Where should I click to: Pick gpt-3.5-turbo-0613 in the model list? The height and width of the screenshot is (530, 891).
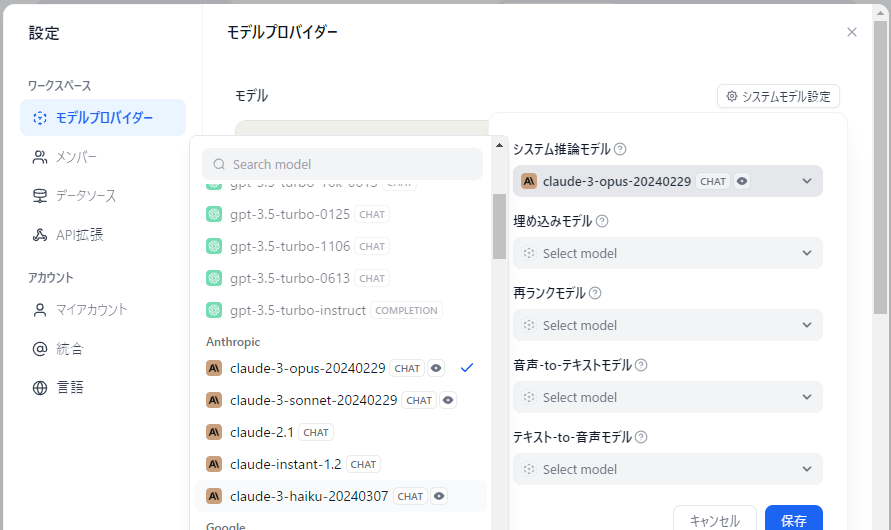click(340, 278)
